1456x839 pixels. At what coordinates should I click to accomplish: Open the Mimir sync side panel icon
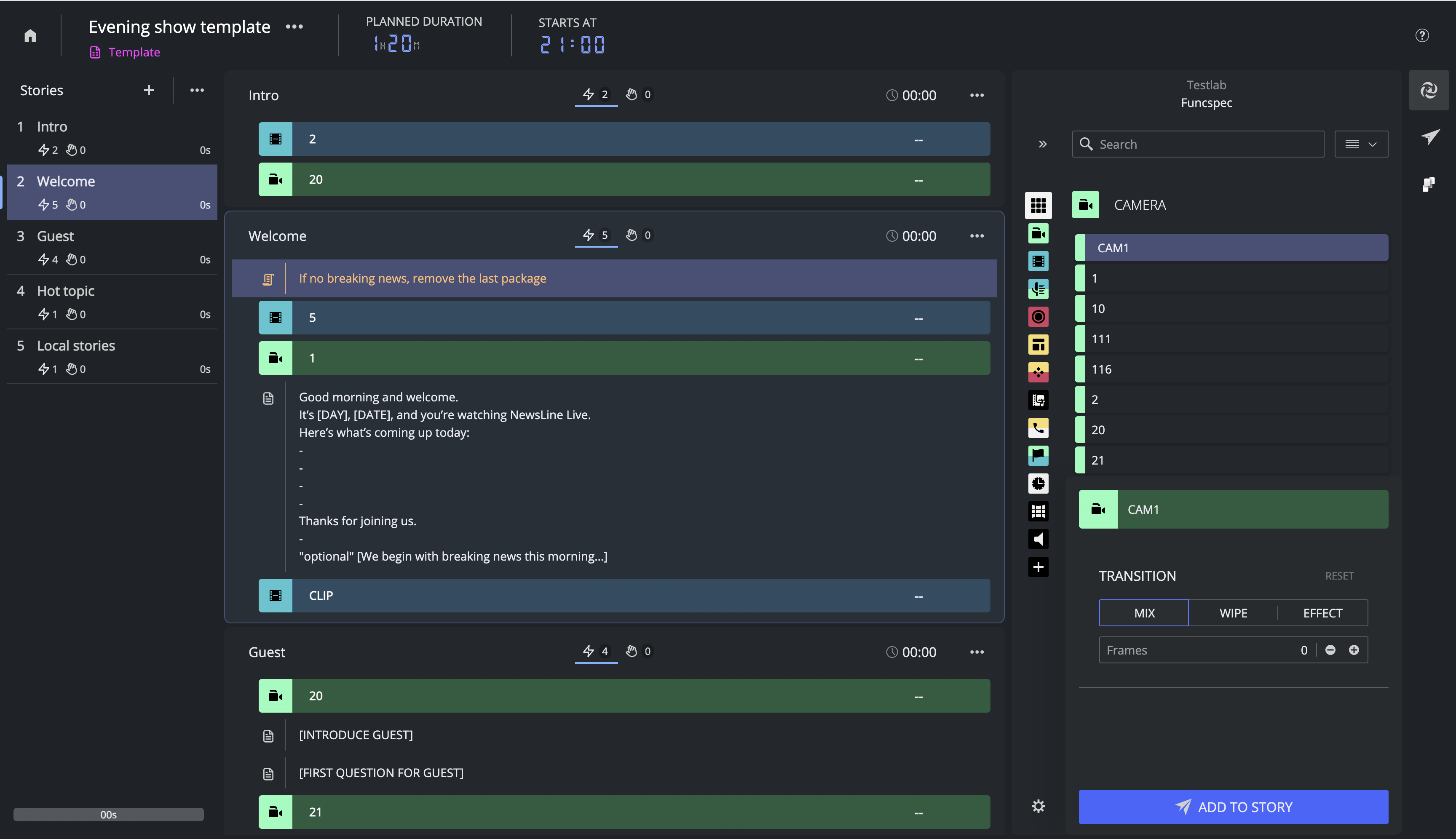pos(1429,90)
